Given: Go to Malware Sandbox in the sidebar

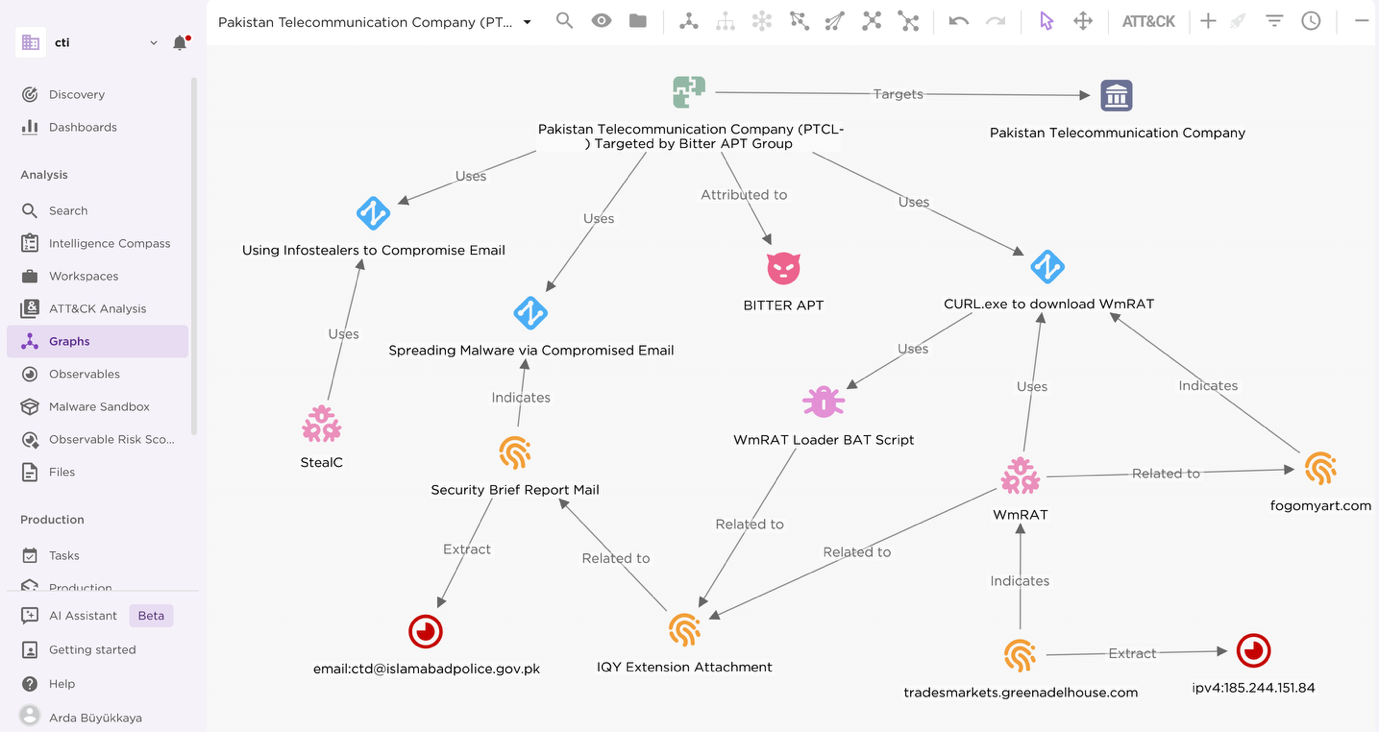Looking at the screenshot, I should pyautogui.click(x=99, y=407).
